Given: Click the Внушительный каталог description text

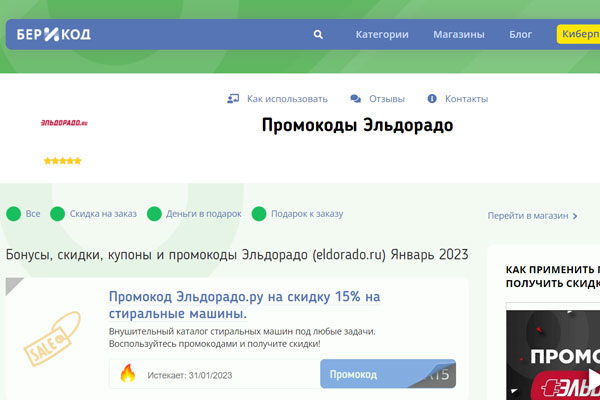Looking at the screenshot, I should 242,337.
